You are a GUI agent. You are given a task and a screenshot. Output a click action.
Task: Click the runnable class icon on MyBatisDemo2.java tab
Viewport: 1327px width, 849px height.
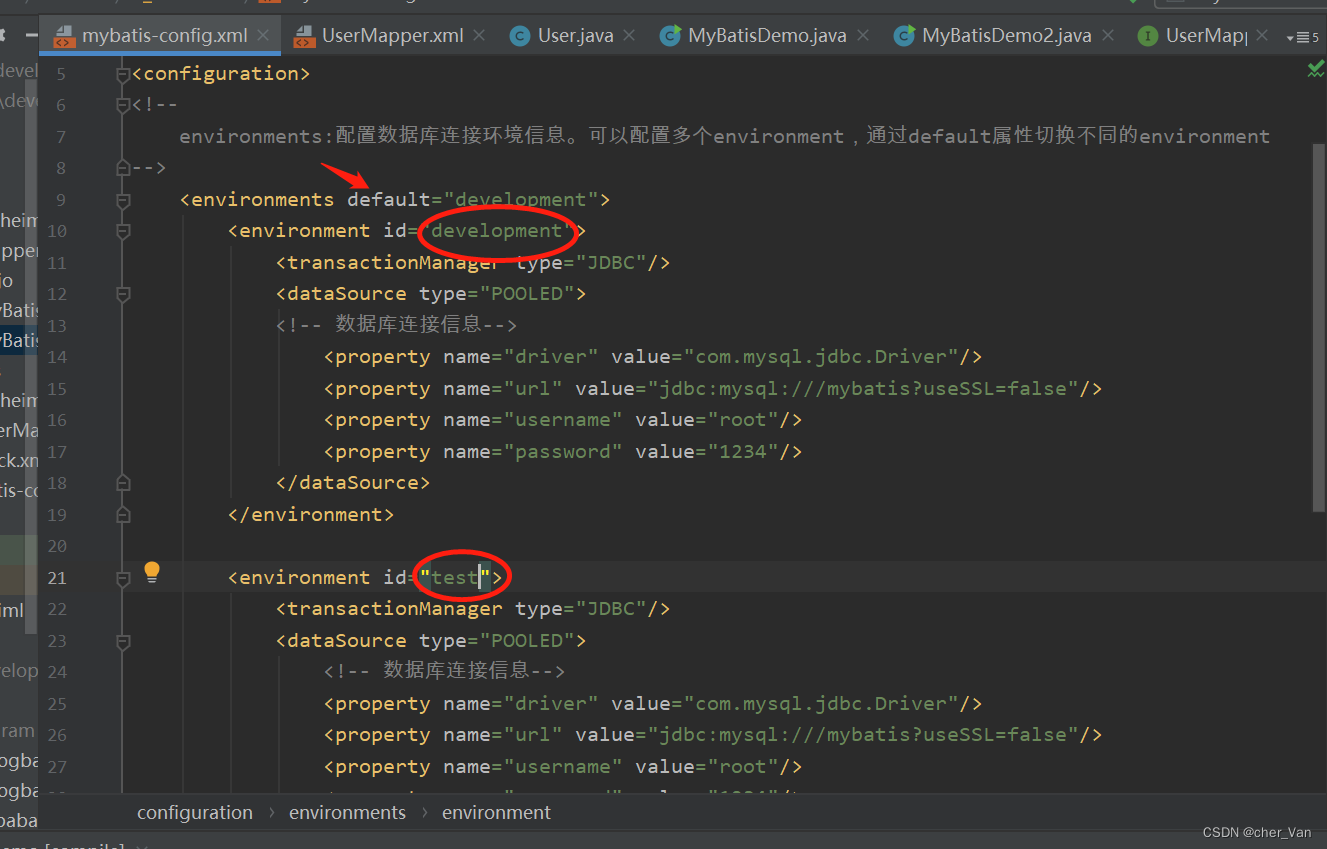[x=904, y=37]
